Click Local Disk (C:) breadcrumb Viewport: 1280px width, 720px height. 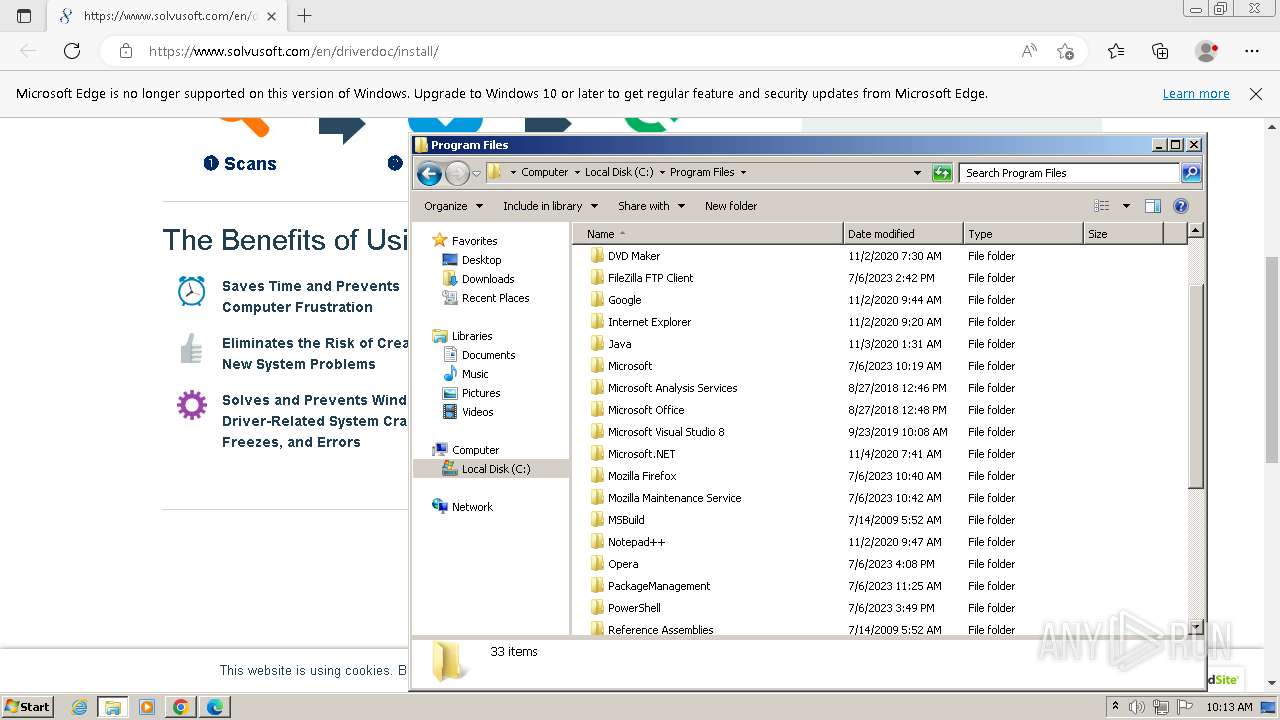[x=619, y=172]
